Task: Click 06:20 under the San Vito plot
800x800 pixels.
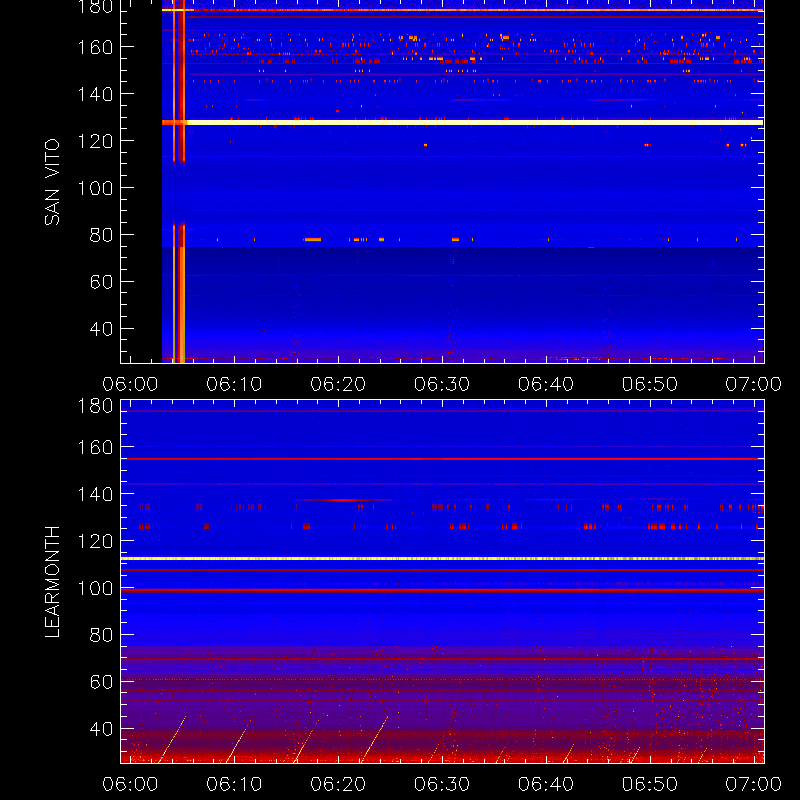Action: (x=338, y=384)
